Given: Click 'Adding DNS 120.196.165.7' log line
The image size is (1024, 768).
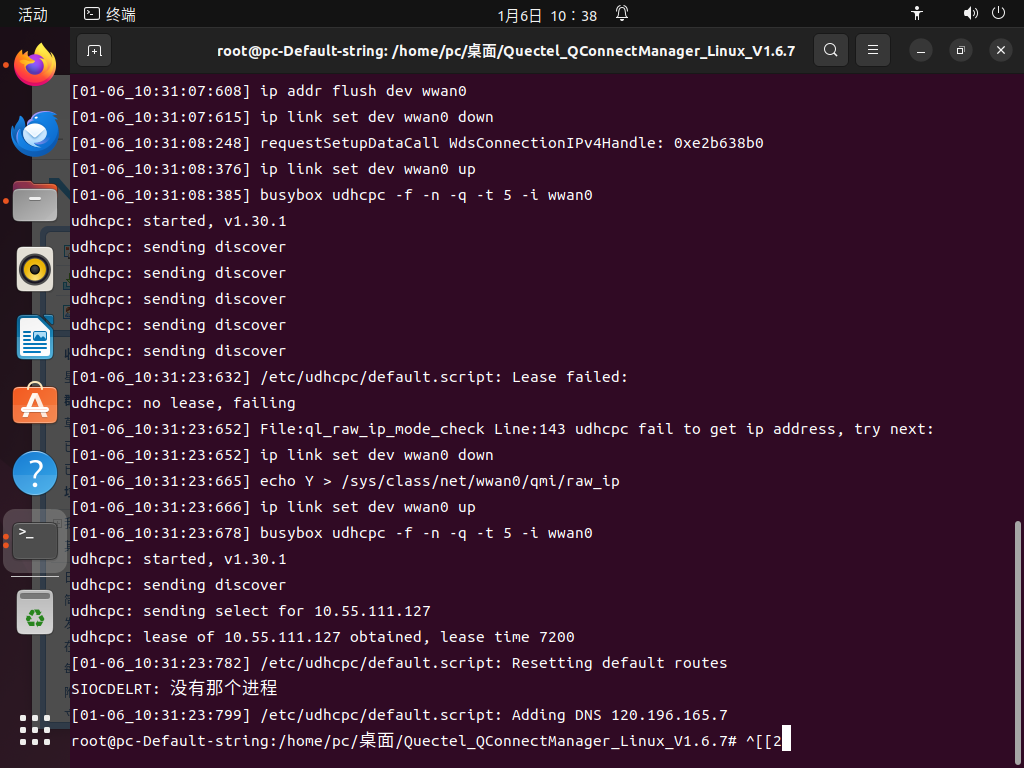Looking at the screenshot, I should 399,715.
